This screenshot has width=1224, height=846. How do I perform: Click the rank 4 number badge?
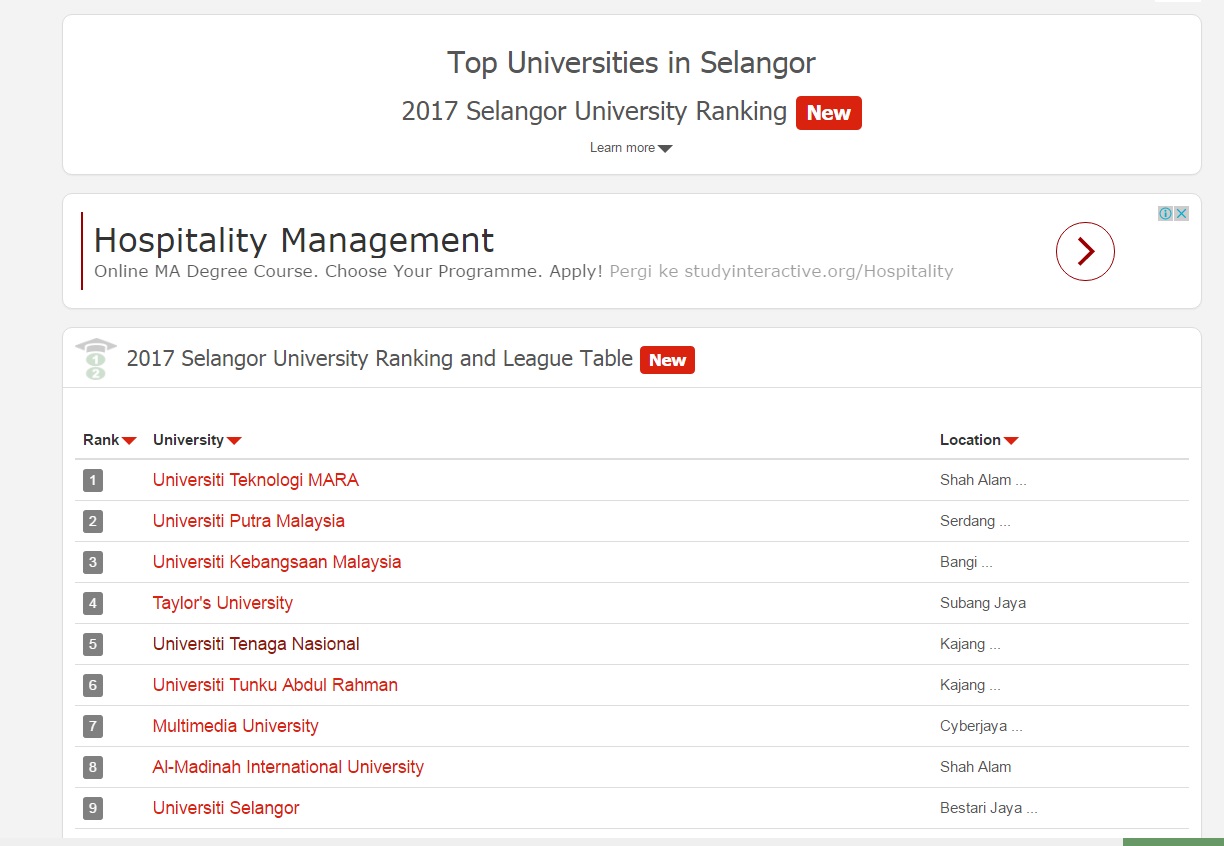(93, 604)
